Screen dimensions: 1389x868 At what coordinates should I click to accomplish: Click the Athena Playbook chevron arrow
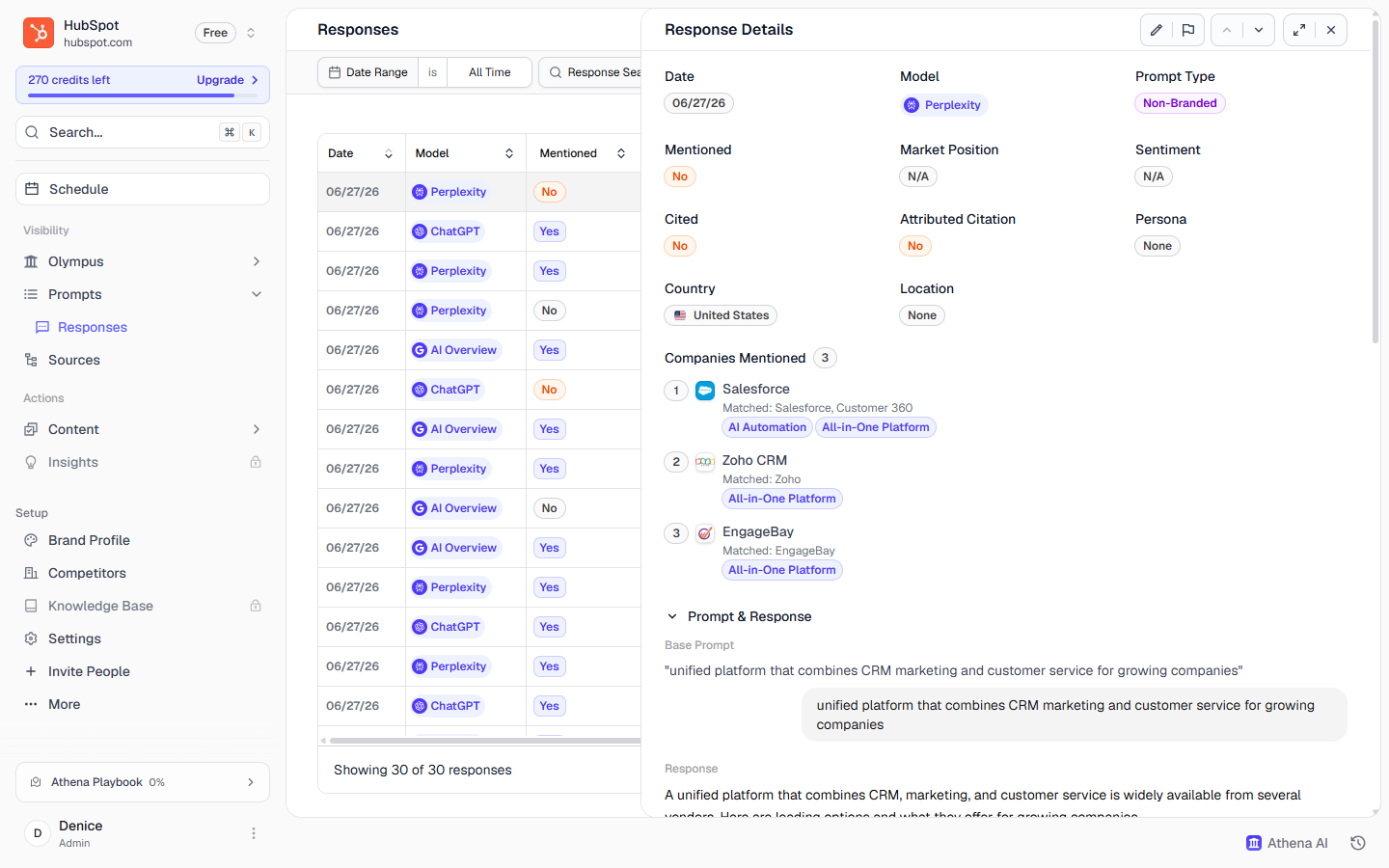click(251, 782)
